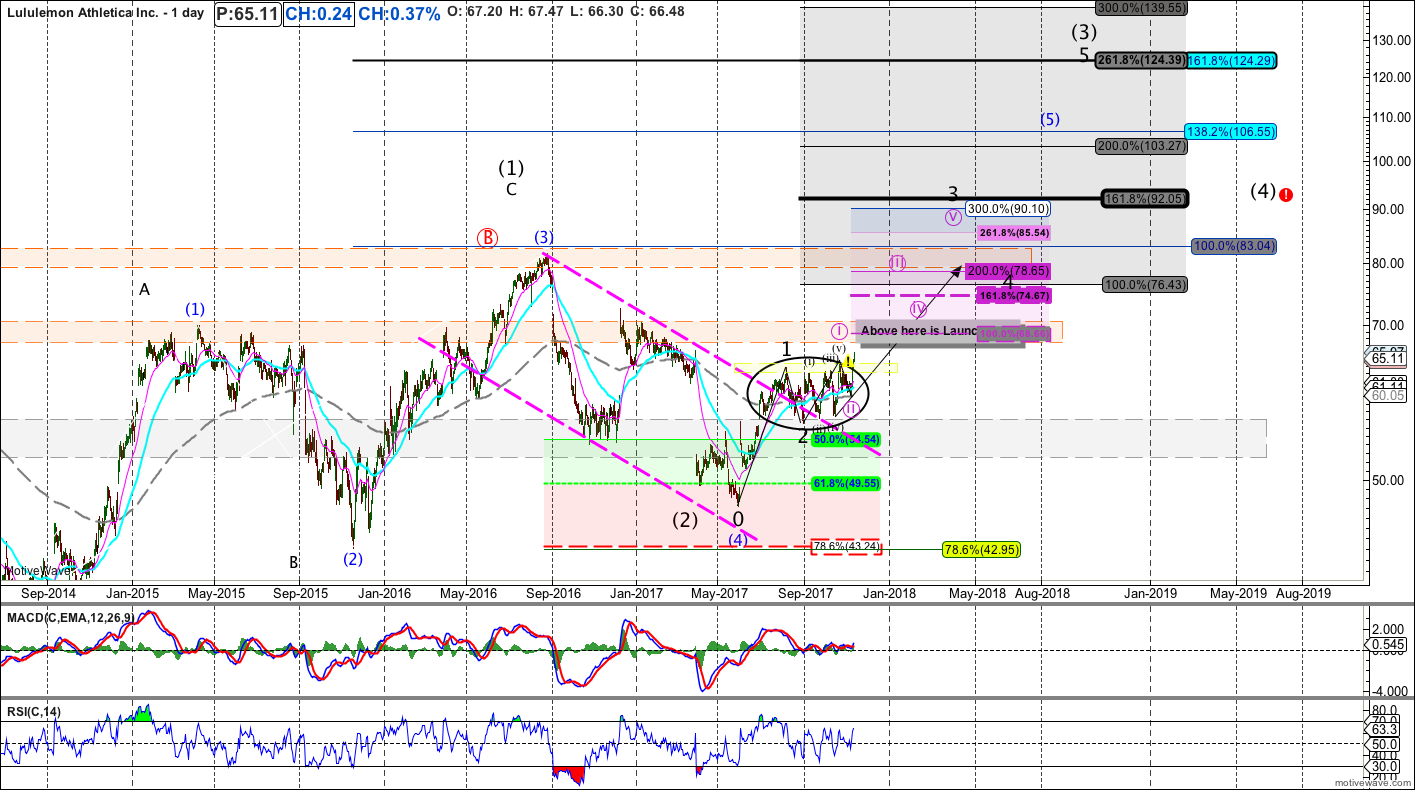Select the magenta circled iv wave marker
This screenshot has width=1415, height=790.
(x=917, y=308)
